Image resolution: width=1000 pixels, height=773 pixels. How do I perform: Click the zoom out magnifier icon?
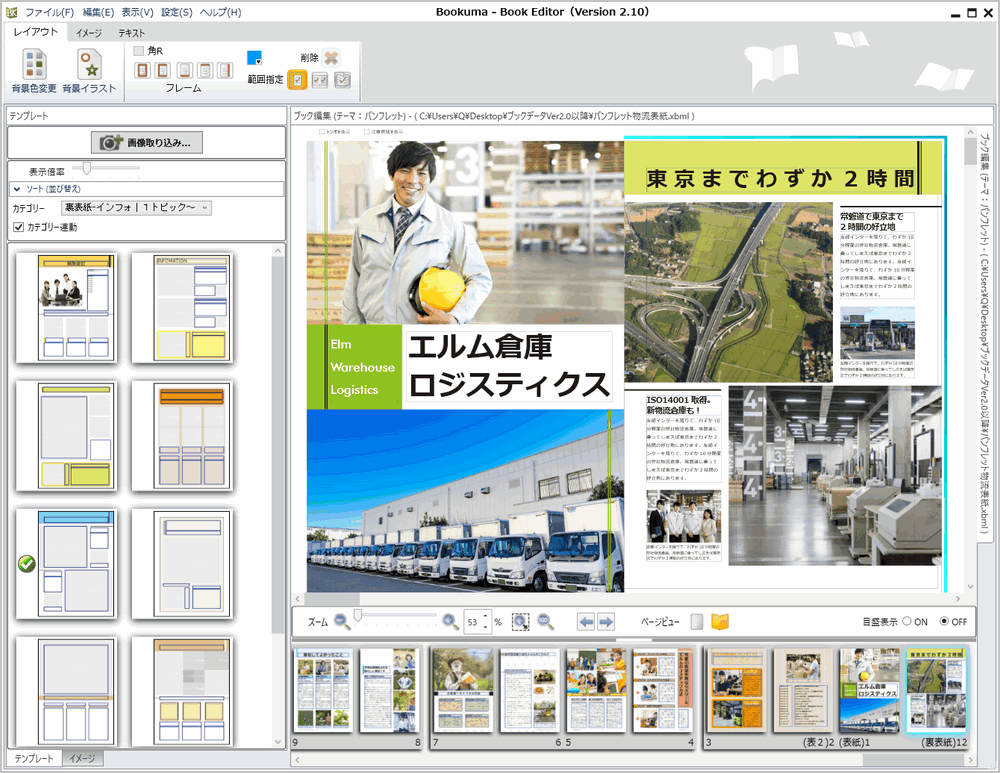[x=342, y=621]
